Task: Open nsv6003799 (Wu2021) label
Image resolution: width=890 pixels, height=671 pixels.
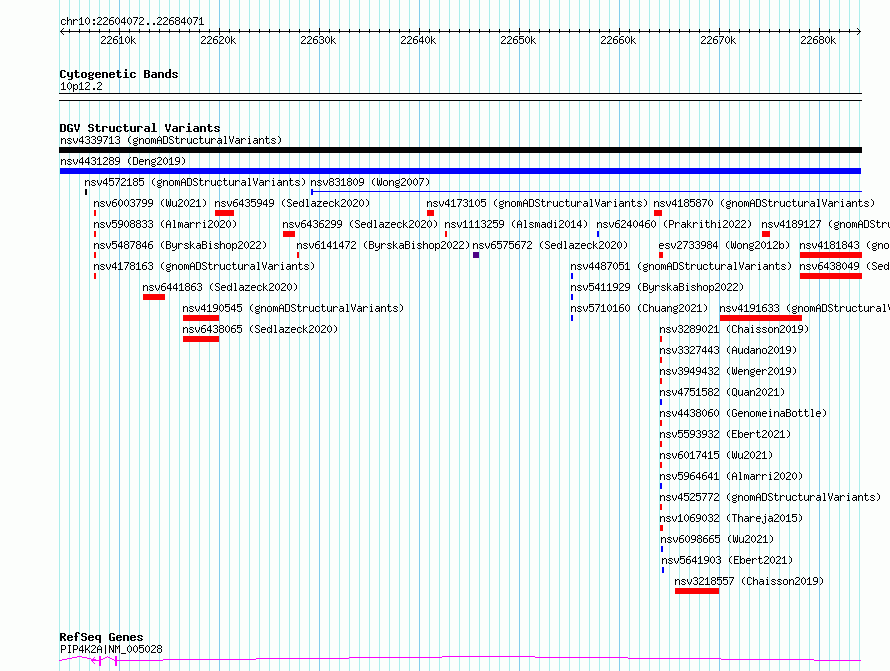Action: click(150, 203)
